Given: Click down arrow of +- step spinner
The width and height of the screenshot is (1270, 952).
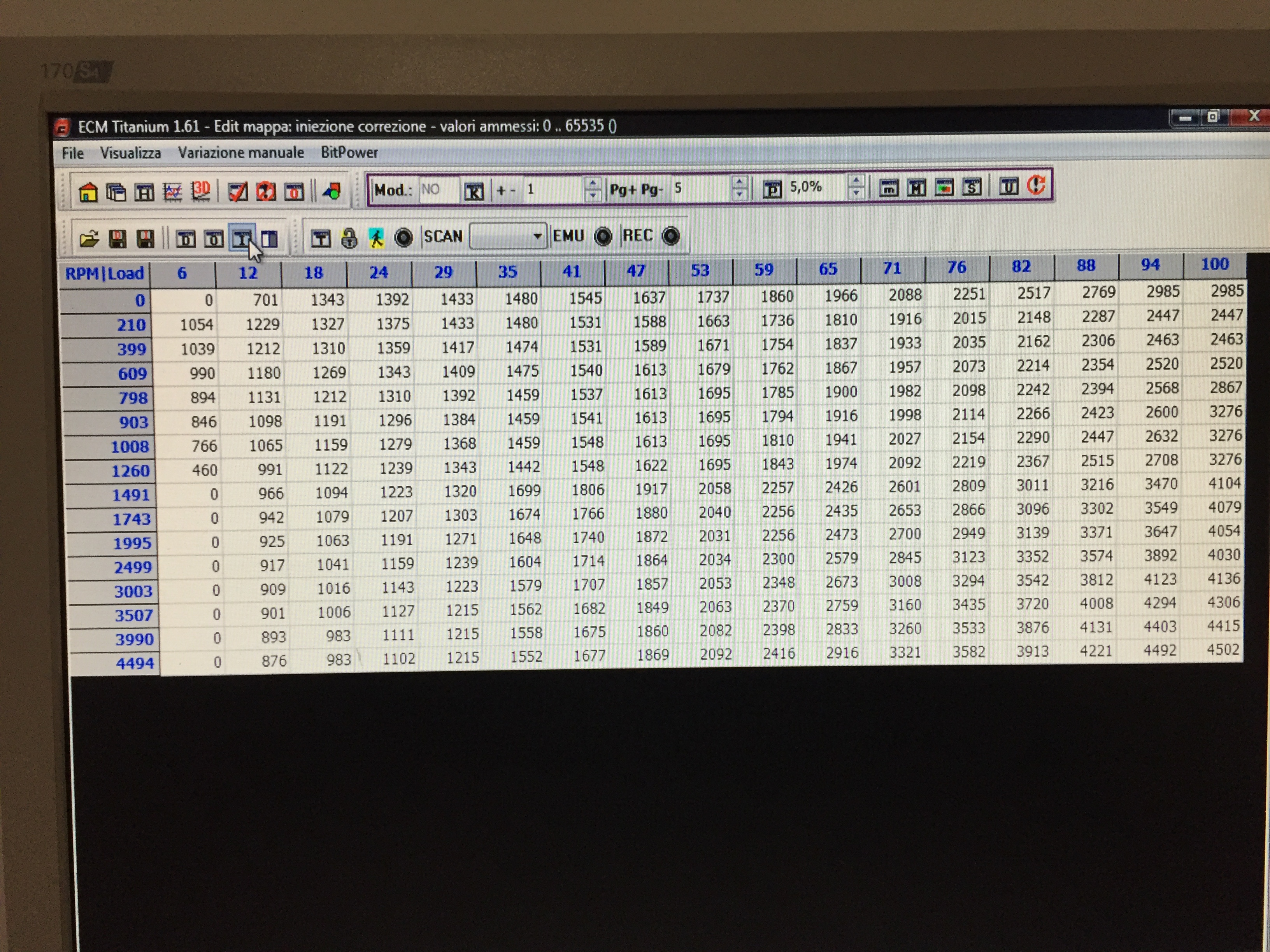Looking at the screenshot, I should point(593,195).
